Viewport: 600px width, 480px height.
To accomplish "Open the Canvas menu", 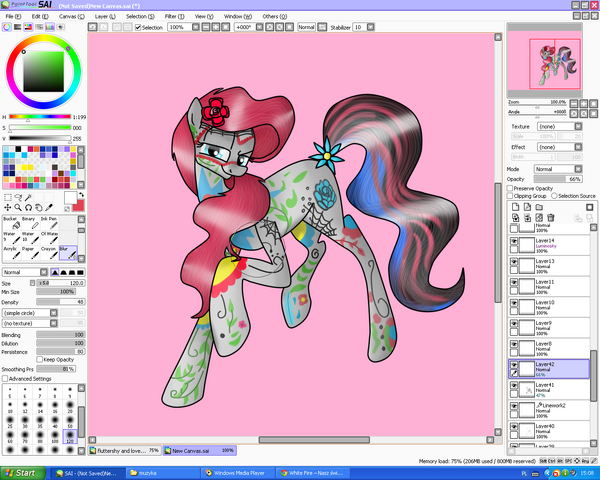I will (72, 16).
